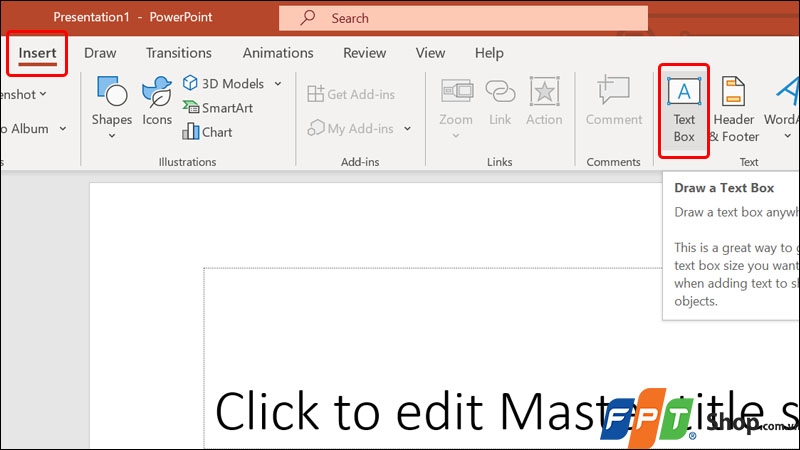This screenshot has height=450, width=800.
Task: Insert a Comment
Action: coord(614,102)
